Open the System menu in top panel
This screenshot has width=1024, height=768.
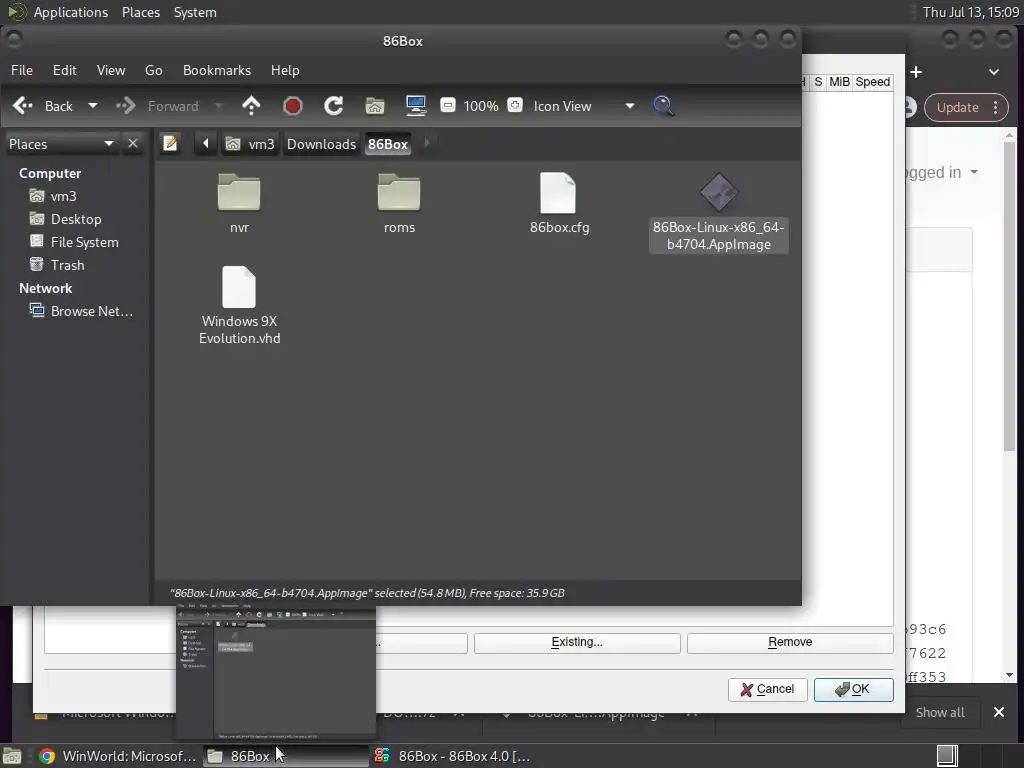pyautogui.click(x=195, y=12)
